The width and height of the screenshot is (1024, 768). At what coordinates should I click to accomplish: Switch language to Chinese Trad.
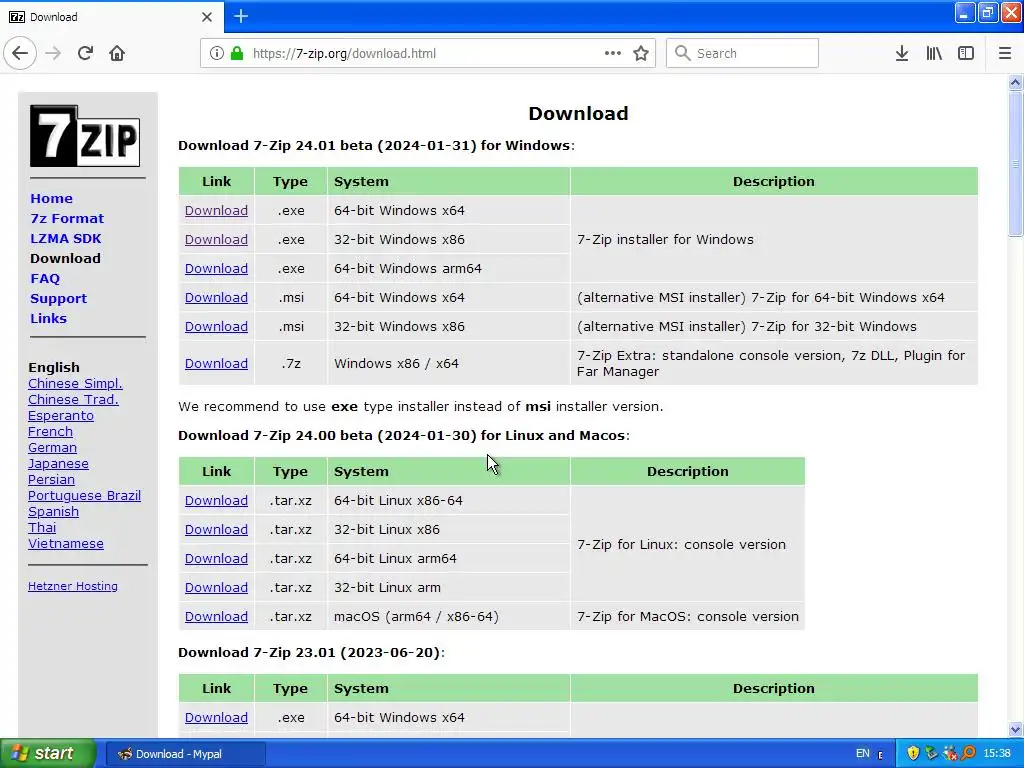[73, 399]
